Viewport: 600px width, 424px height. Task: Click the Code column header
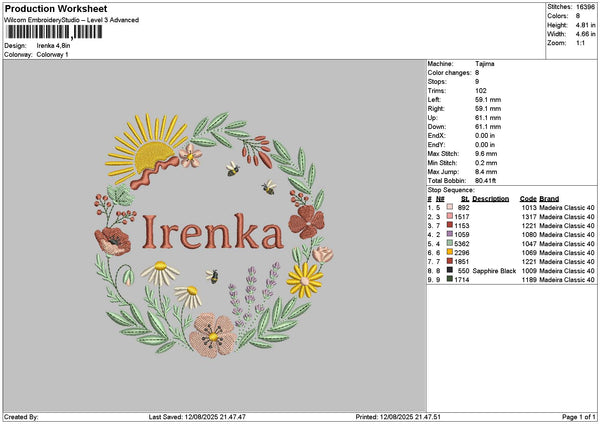tap(528, 198)
